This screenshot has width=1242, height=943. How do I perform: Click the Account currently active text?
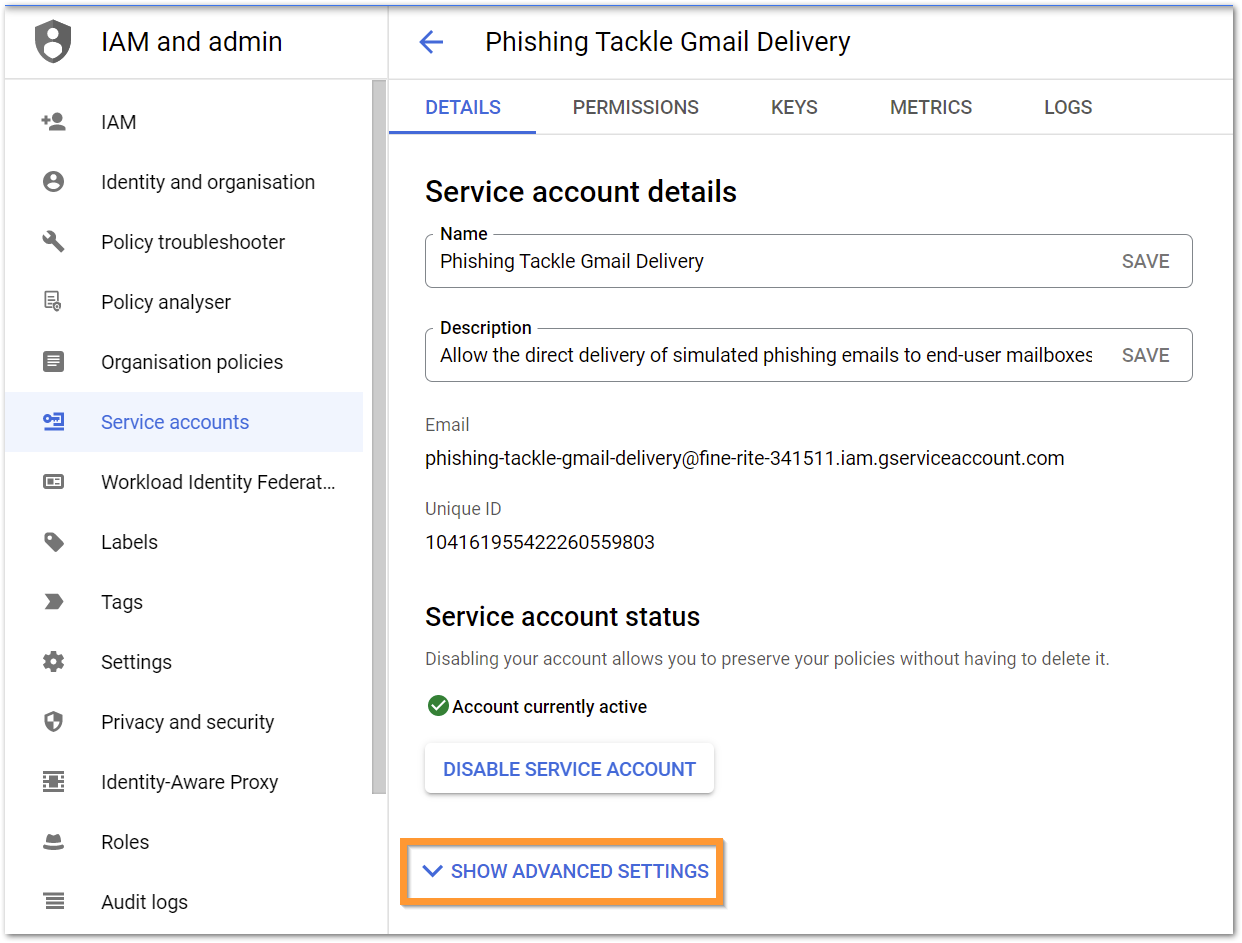[550, 707]
